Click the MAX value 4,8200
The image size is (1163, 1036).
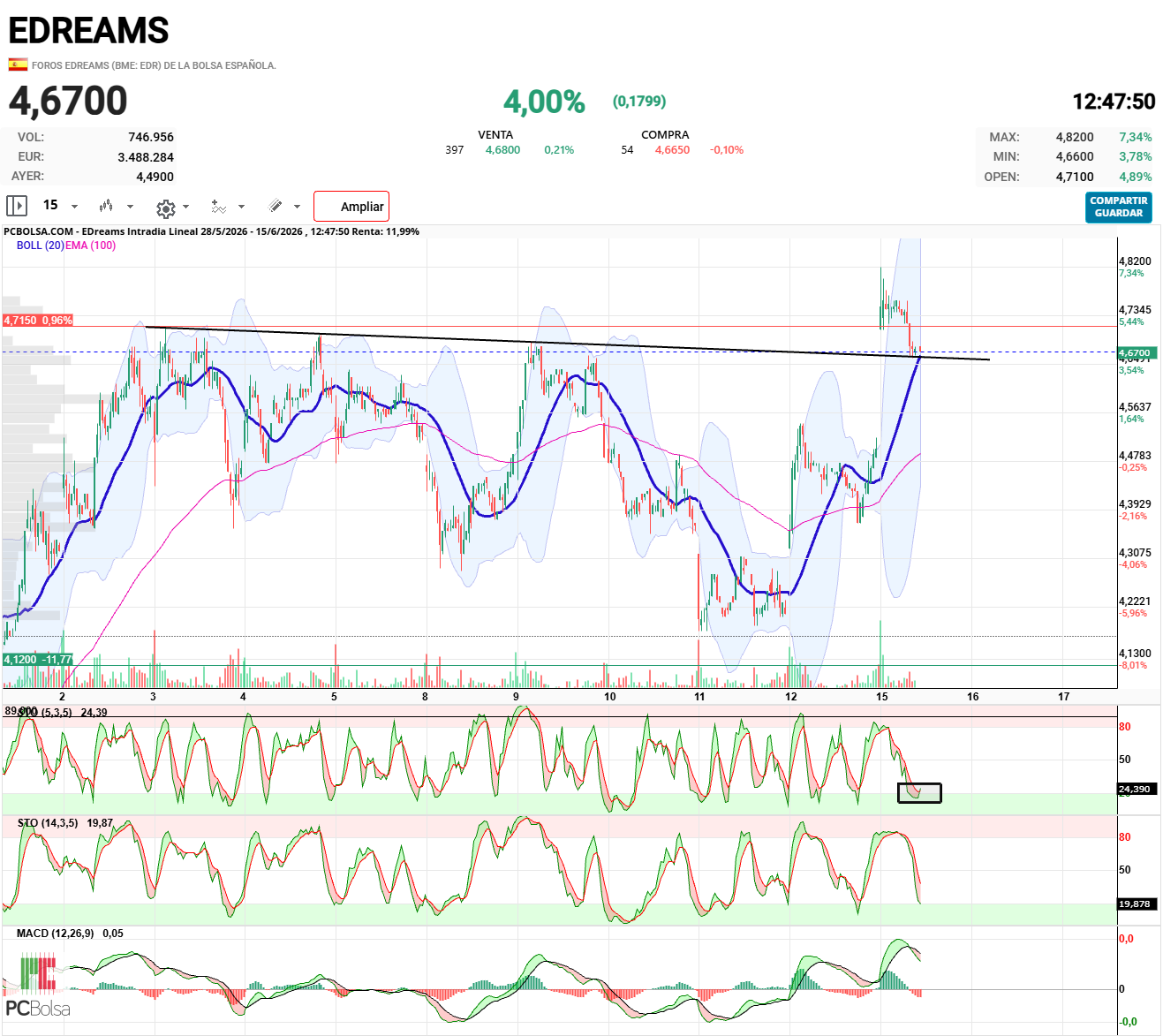pos(1075,137)
